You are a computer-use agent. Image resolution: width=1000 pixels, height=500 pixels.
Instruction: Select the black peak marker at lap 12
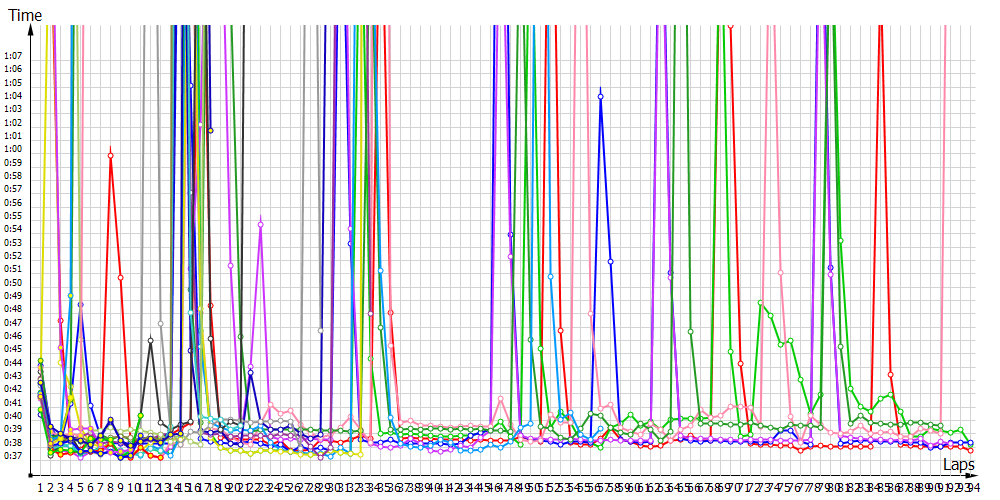click(150, 341)
